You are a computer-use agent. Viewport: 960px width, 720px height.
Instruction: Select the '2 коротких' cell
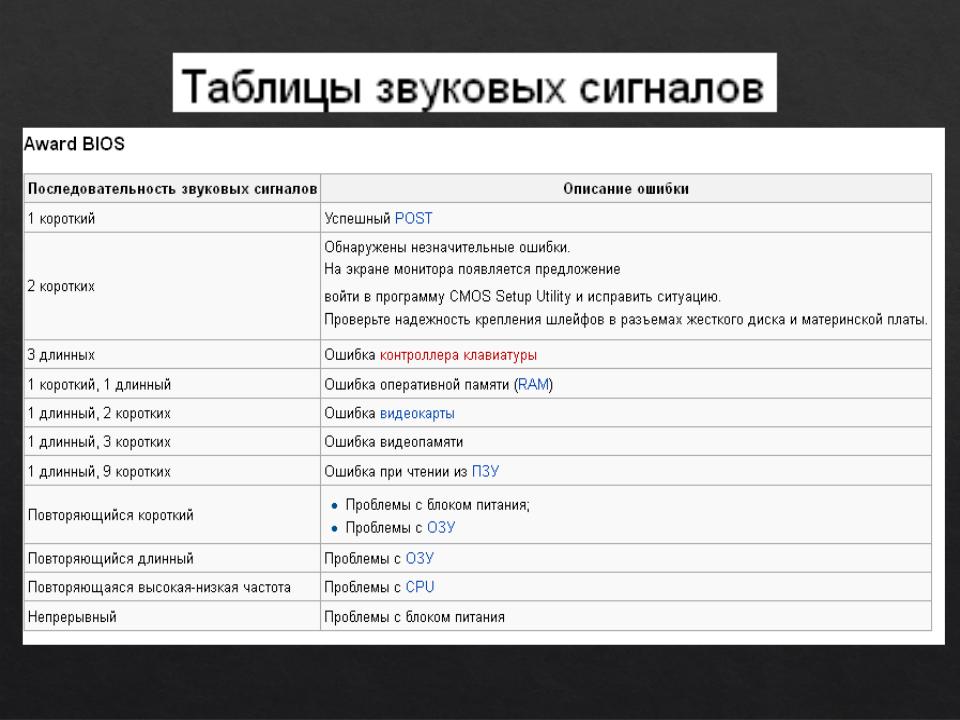pyautogui.click(x=172, y=286)
